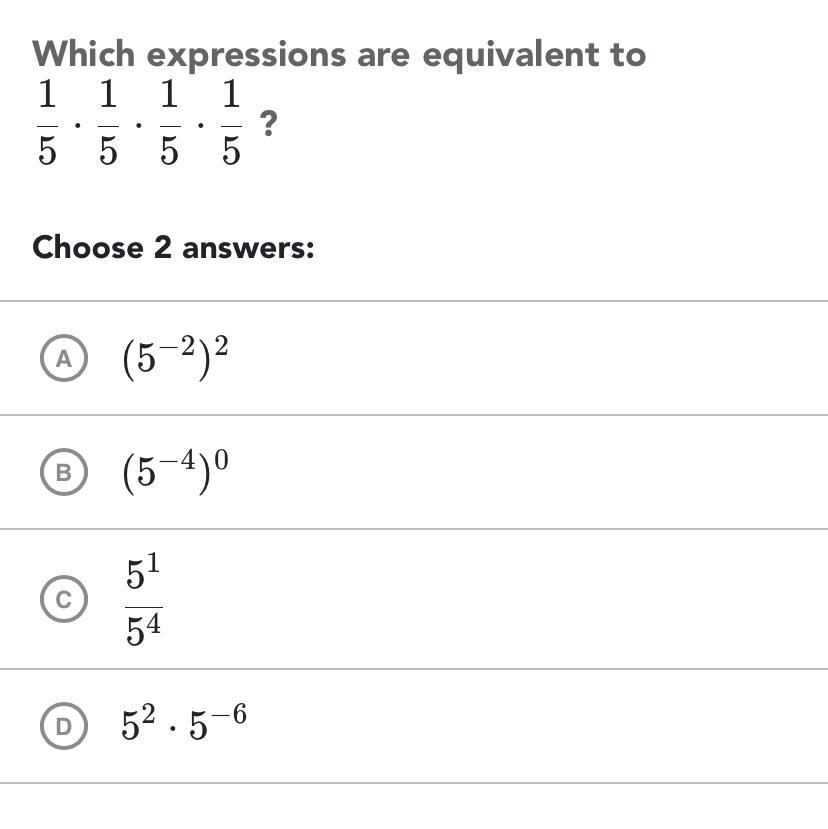Select answer choice C circle
Image resolution: width=828 pixels, height=829 pixels.
[x=64, y=598]
